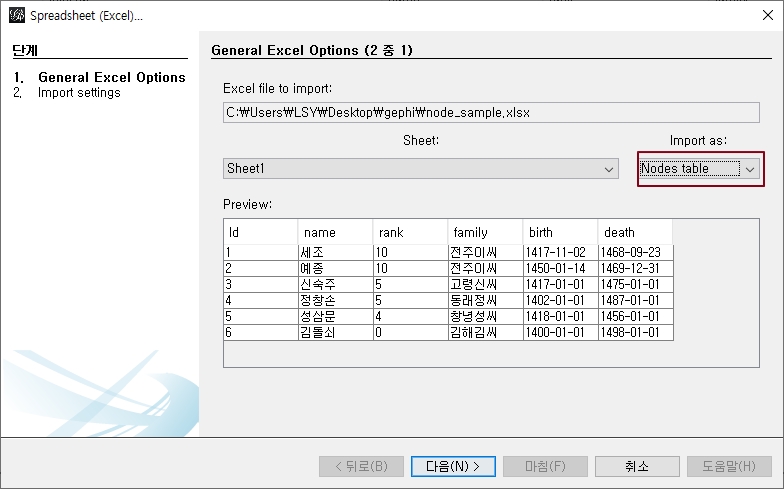784x489 pixels.
Task: Click the death column header
Action: tap(635, 232)
